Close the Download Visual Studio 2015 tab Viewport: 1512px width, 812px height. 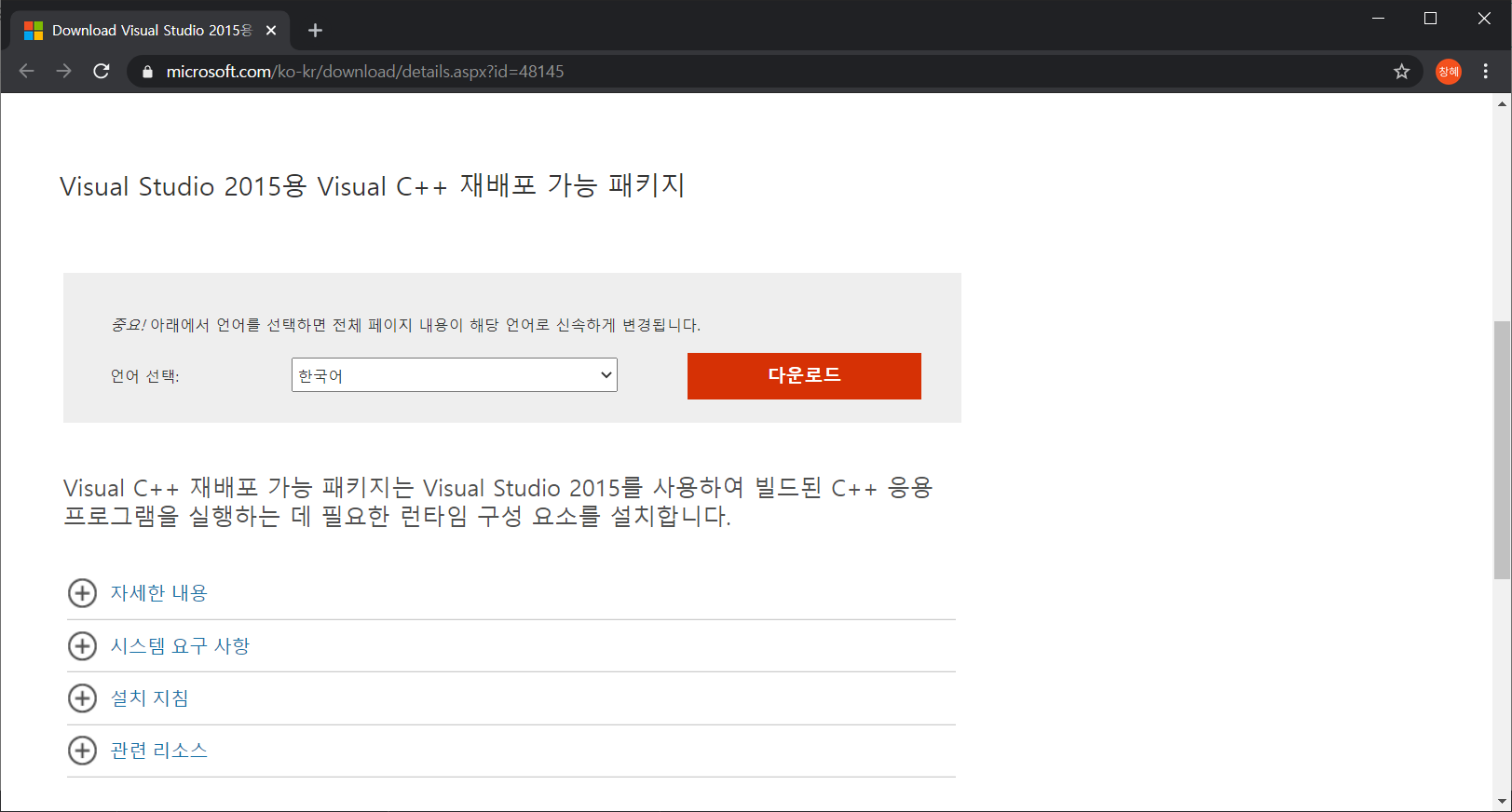point(271,31)
